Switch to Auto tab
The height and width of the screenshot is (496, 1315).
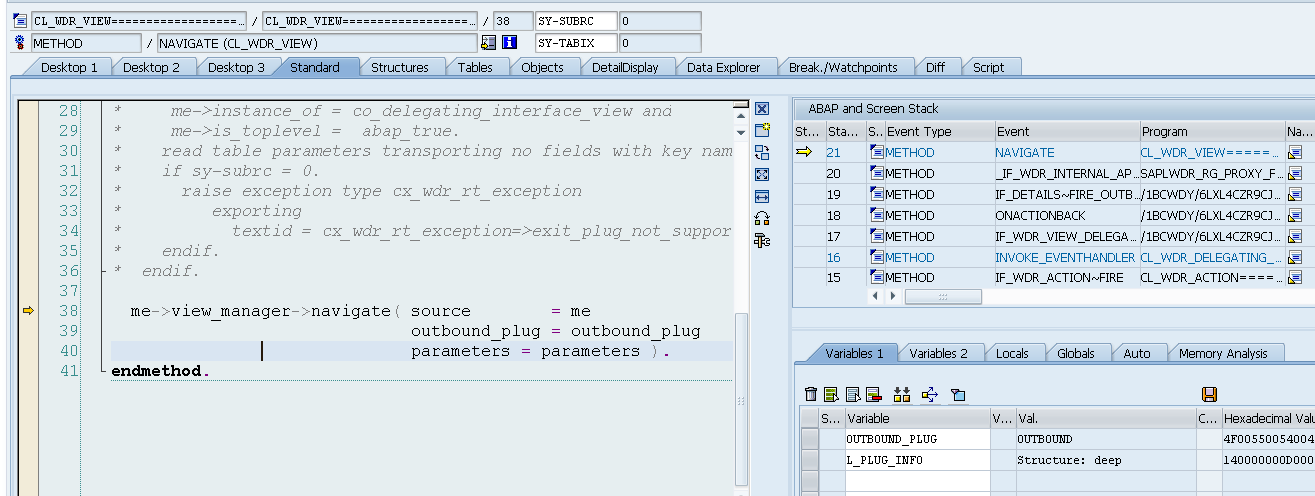pyautogui.click(x=1136, y=353)
